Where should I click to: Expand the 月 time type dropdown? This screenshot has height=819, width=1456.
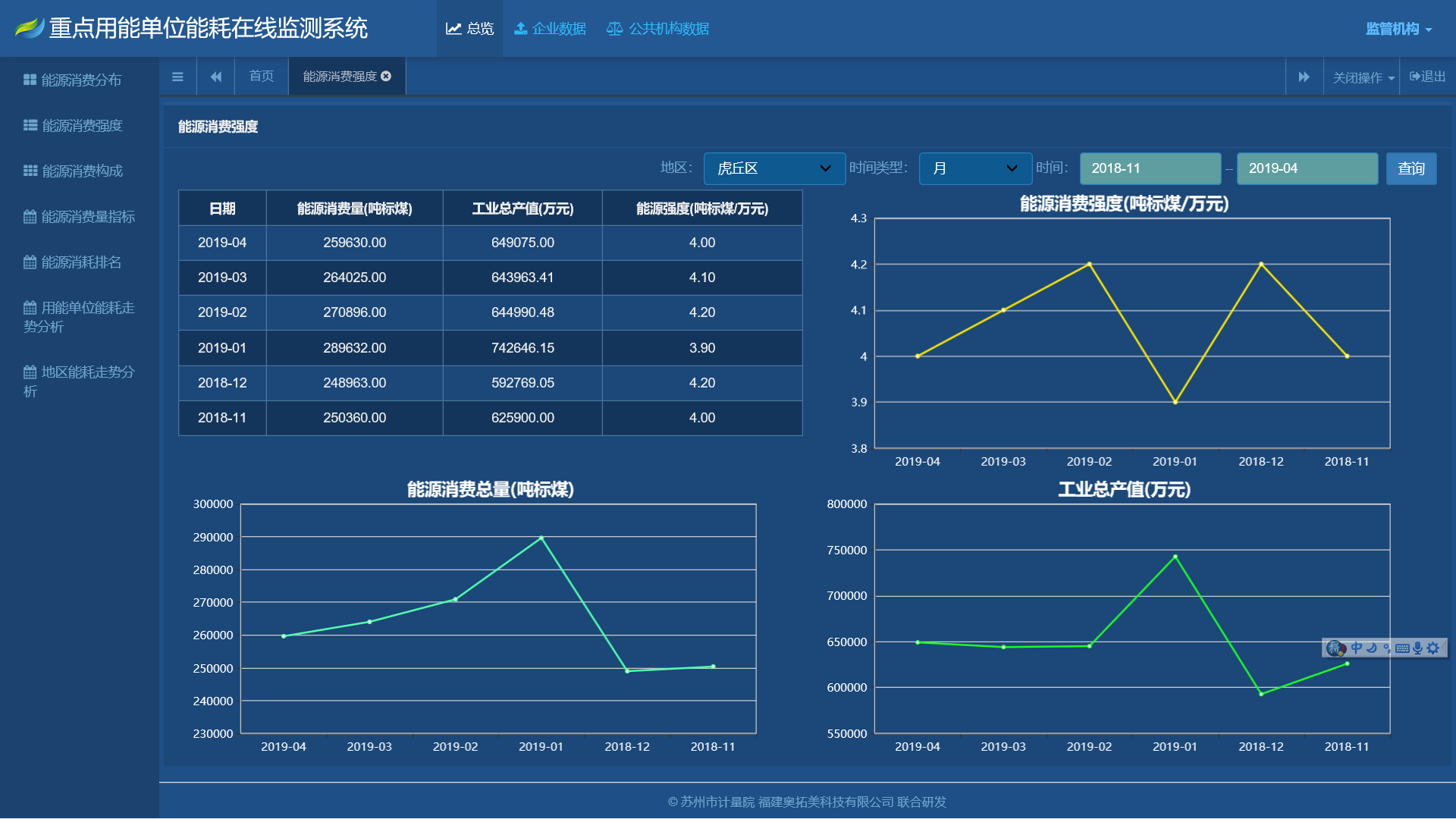coord(975,168)
